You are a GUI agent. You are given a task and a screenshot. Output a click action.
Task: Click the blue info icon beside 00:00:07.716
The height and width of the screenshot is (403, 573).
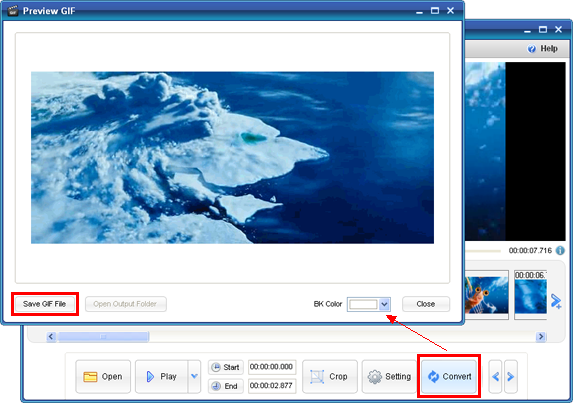tap(560, 251)
